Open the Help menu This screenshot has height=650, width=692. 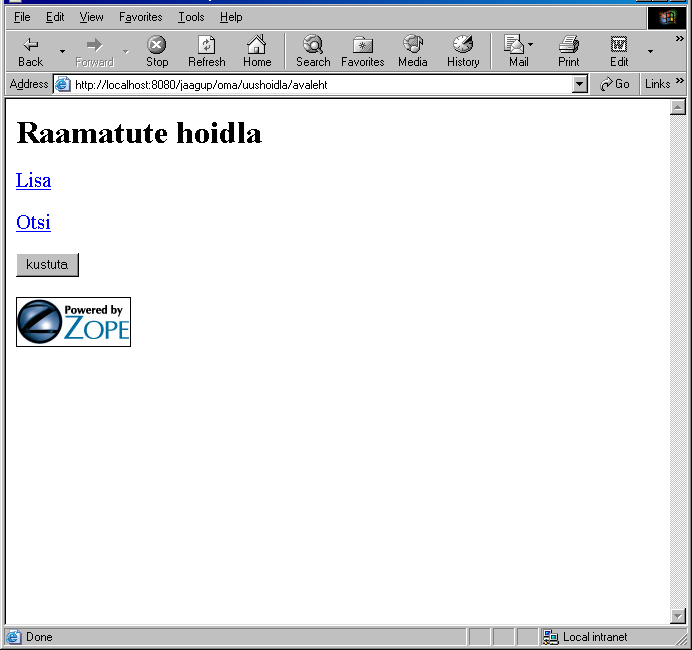[231, 17]
